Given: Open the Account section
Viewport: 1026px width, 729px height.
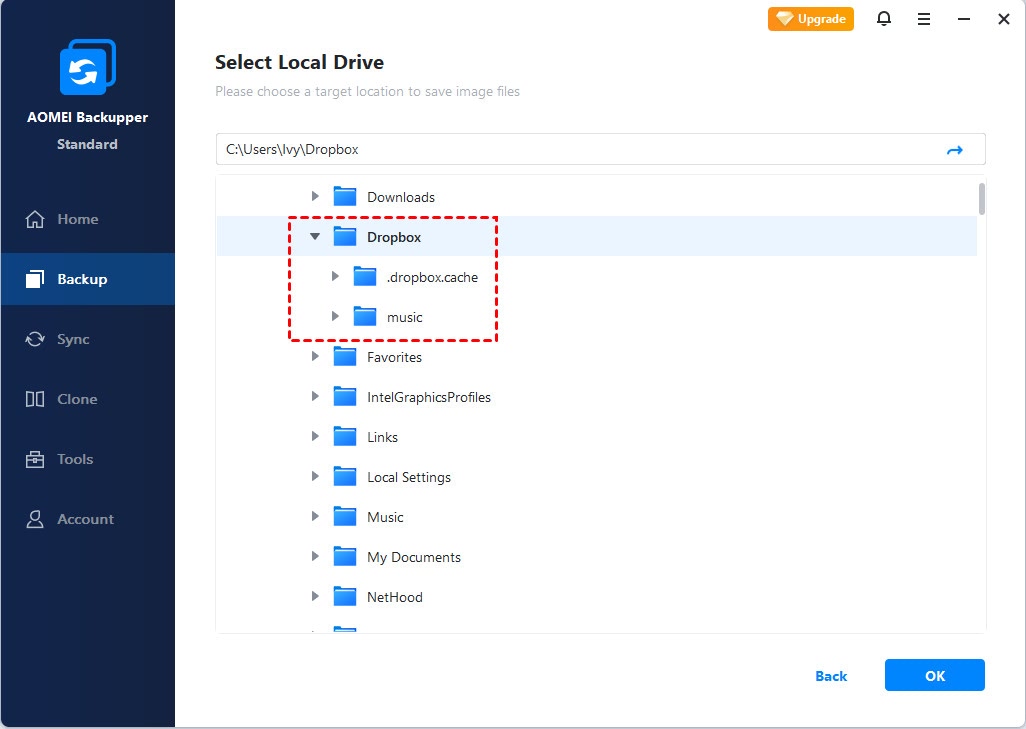Looking at the screenshot, I should [88, 519].
